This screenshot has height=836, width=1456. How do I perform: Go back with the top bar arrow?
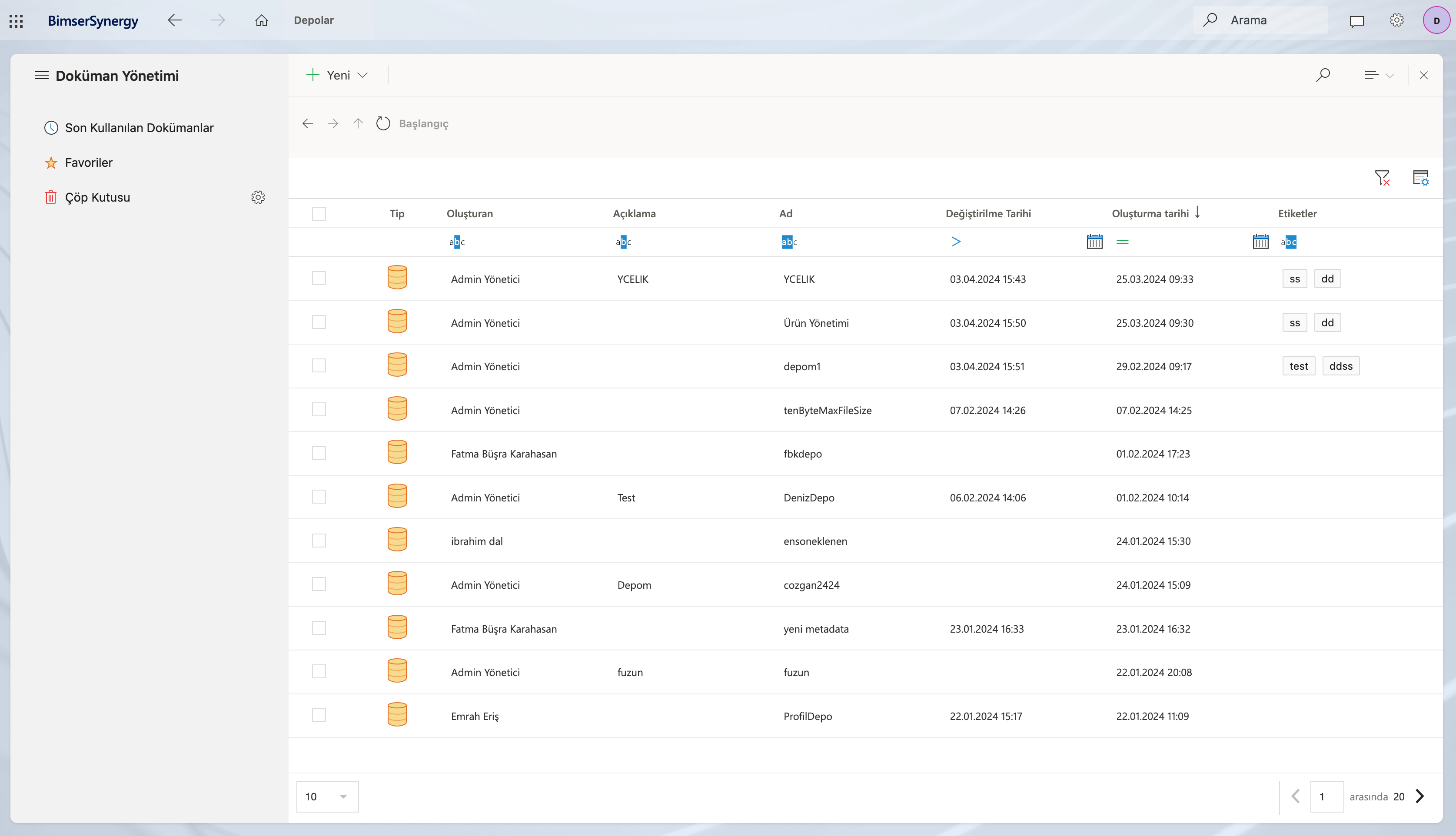tap(175, 21)
